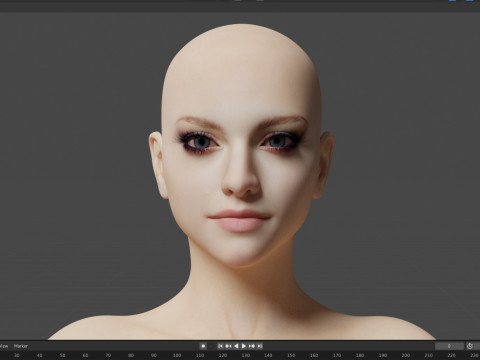The height and width of the screenshot is (360, 480).
Task: Click the current frame number field
Action: pos(449,346)
